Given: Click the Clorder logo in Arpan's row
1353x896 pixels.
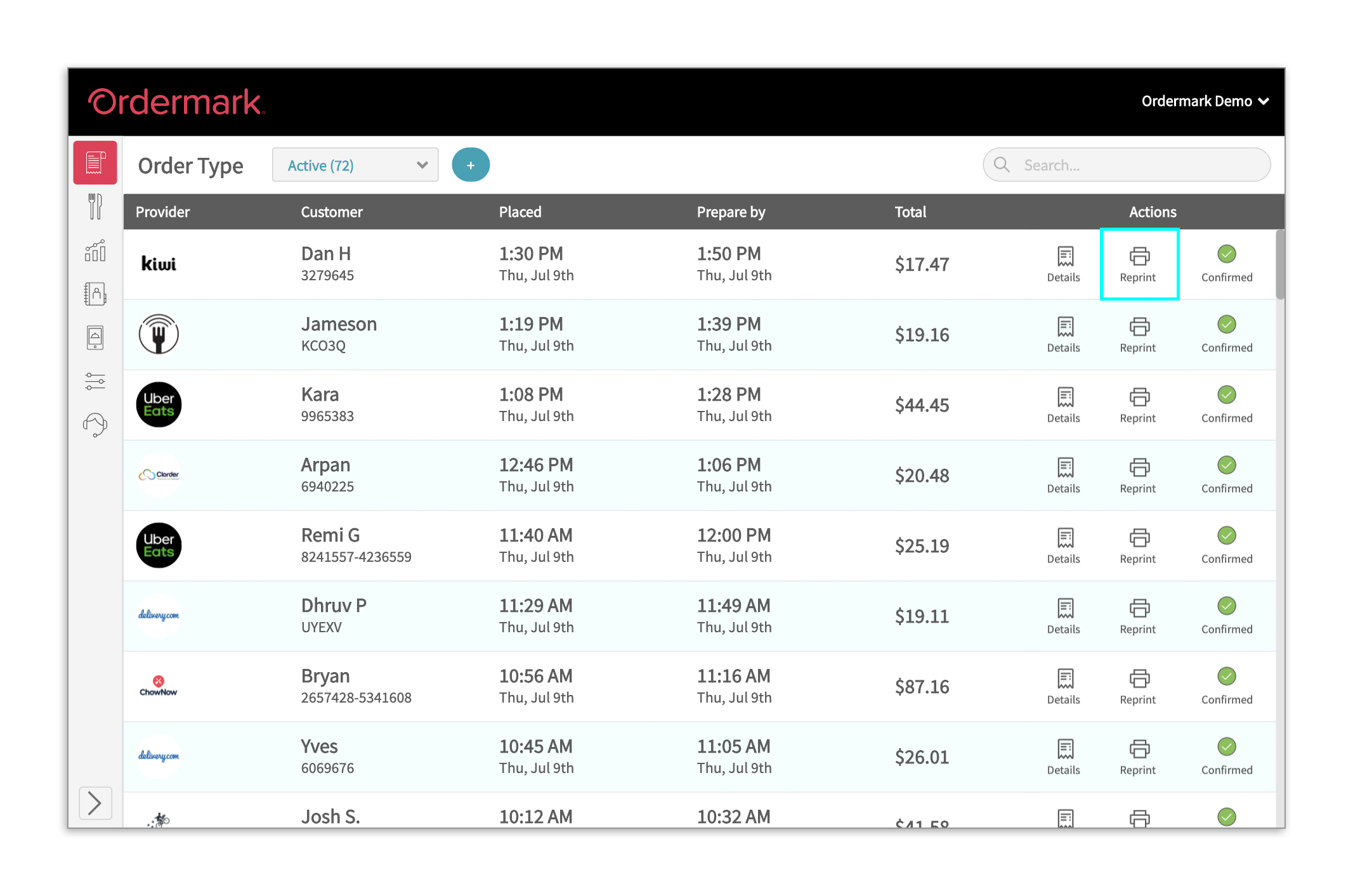Looking at the screenshot, I should click(x=159, y=474).
